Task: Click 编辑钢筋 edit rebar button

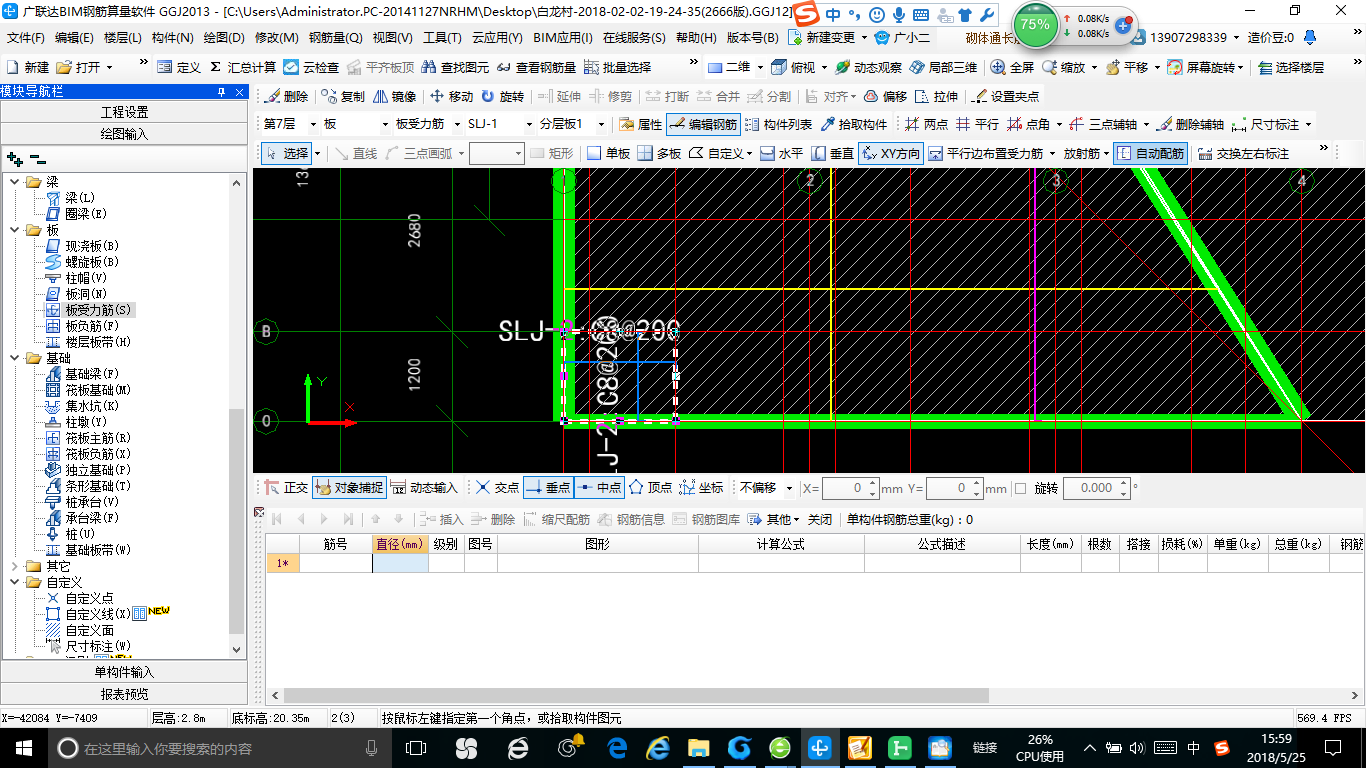Action: (x=703, y=125)
